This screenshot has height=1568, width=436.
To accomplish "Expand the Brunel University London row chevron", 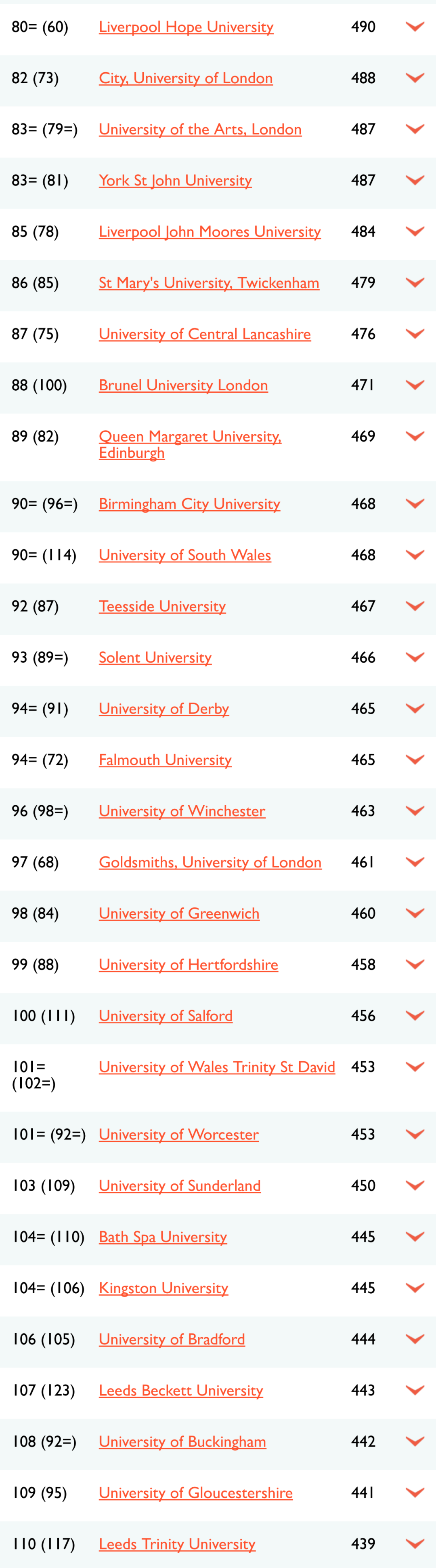I will (x=415, y=385).
